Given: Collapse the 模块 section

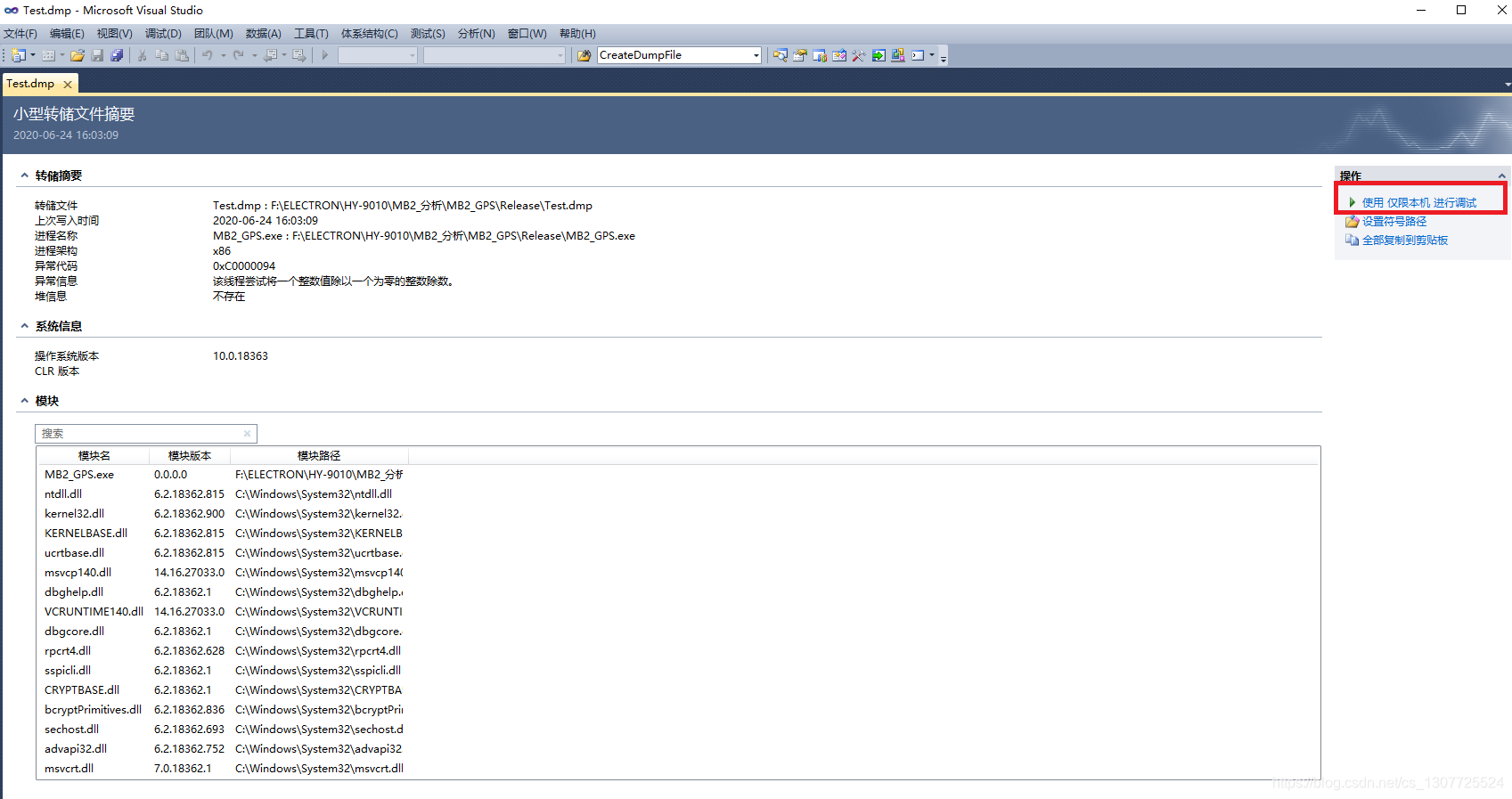Looking at the screenshot, I should (24, 401).
